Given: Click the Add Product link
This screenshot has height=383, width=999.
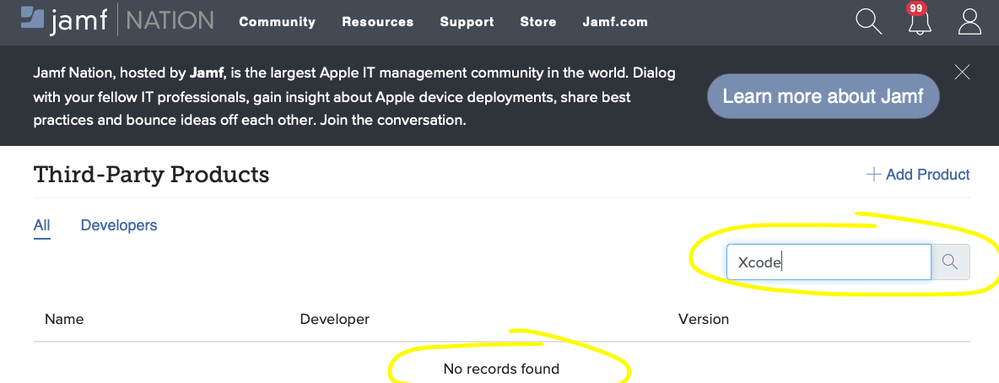Looking at the screenshot, I should pyautogui.click(x=918, y=174).
